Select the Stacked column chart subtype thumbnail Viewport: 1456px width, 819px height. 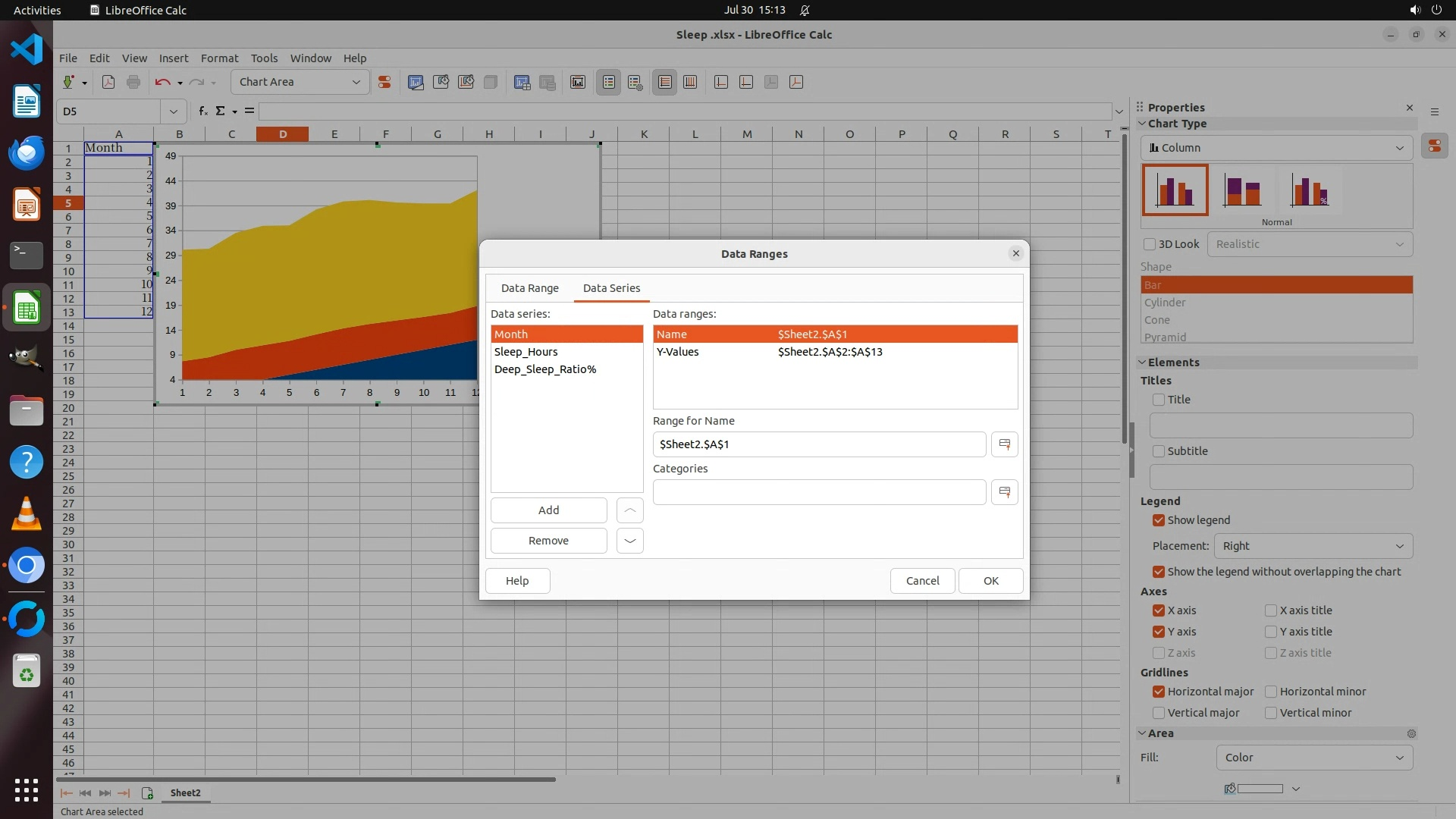point(1241,190)
